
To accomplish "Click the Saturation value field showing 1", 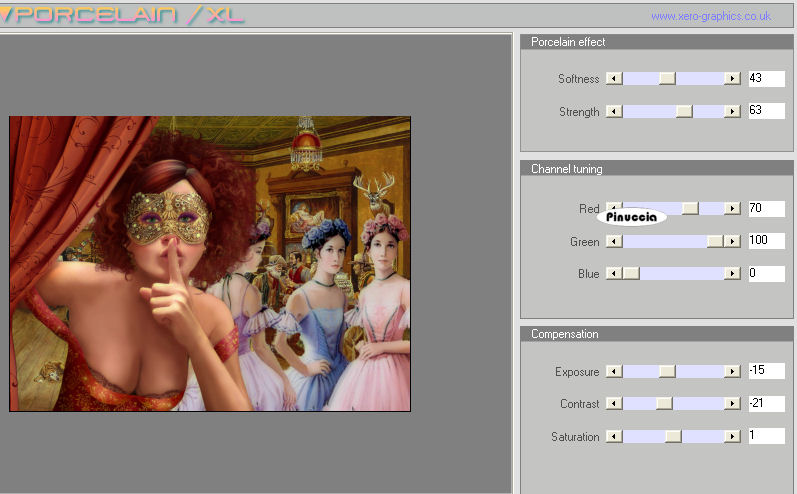I will click(767, 436).
